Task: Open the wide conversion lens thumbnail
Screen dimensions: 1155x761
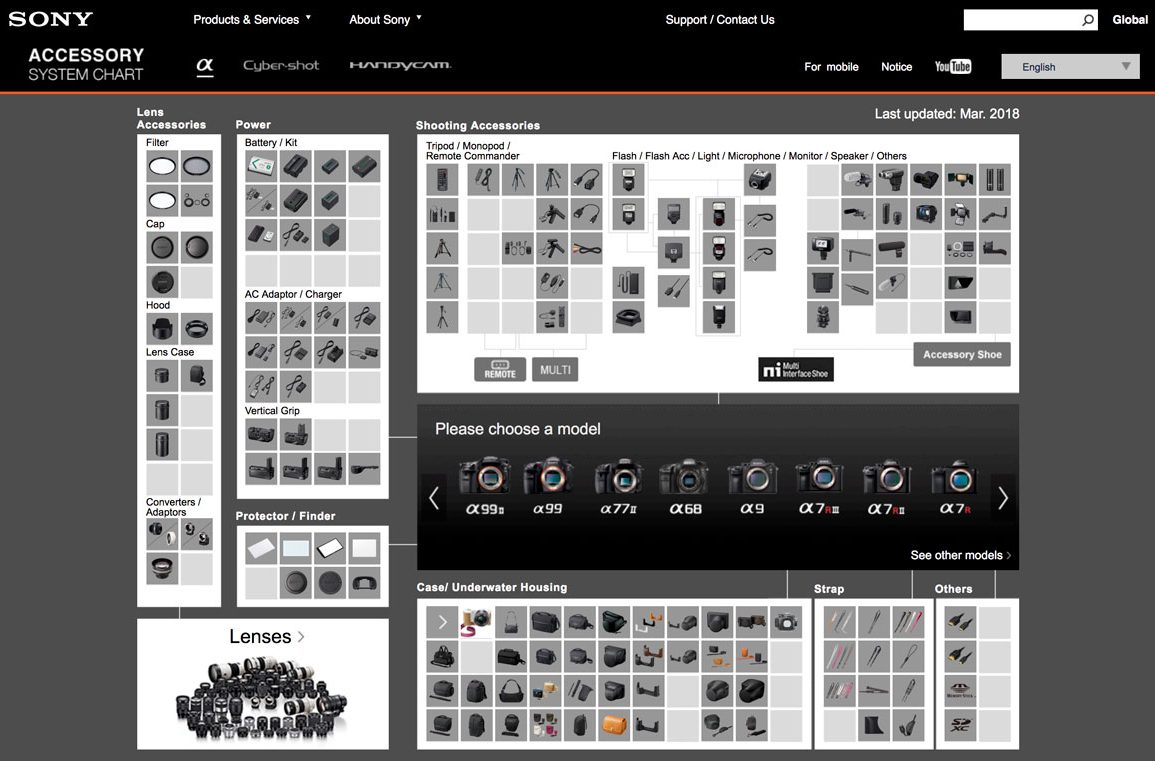Action: click(x=162, y=568)
